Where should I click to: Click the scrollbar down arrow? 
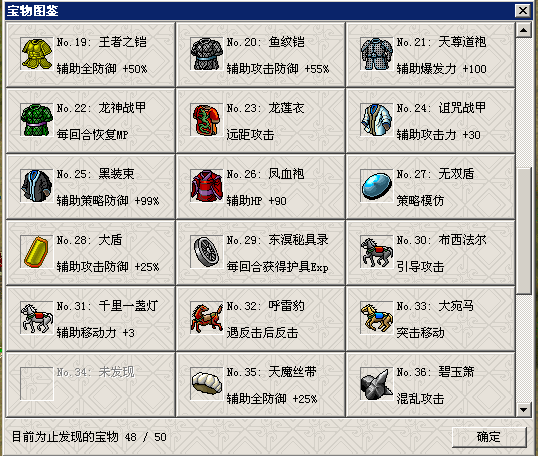524,409
